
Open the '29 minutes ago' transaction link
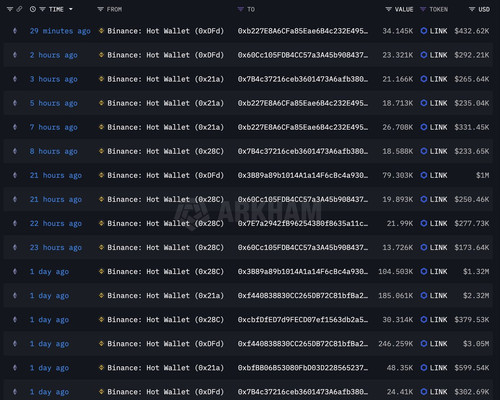point(60,31)
